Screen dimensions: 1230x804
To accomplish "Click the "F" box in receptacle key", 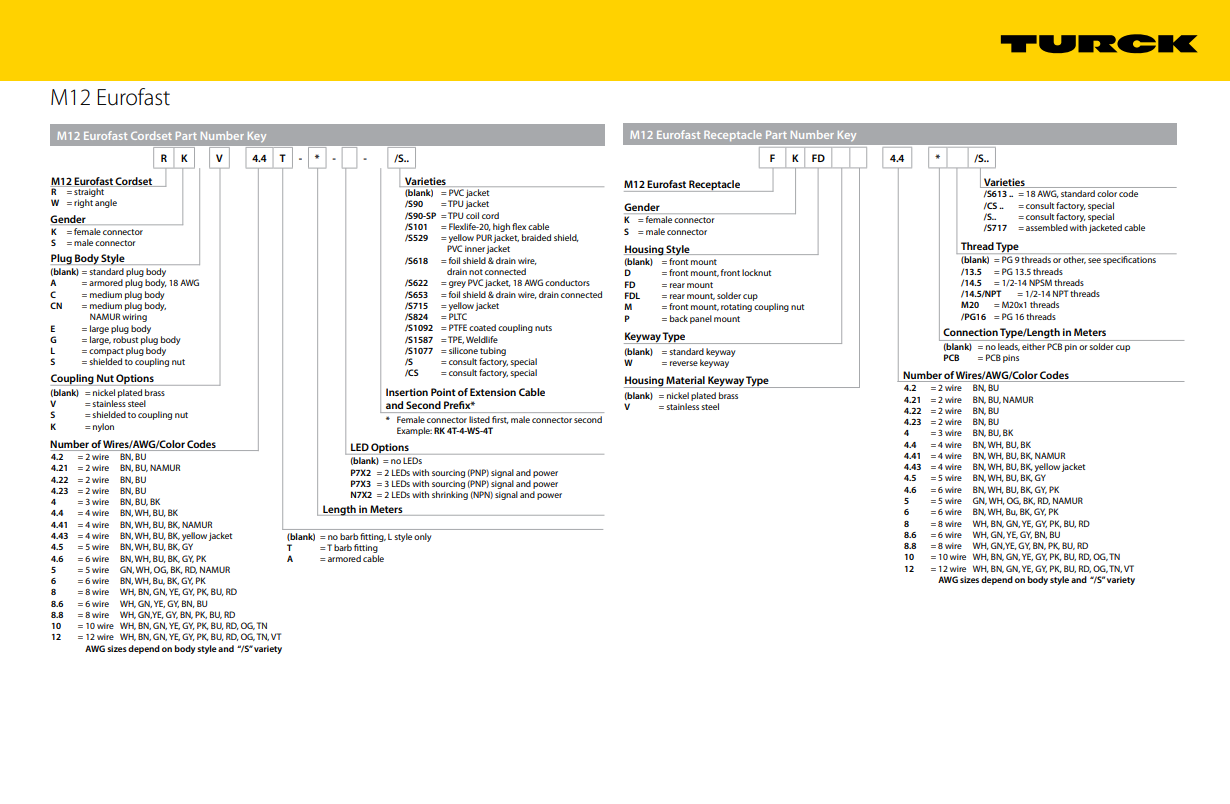I will (771, 158).
